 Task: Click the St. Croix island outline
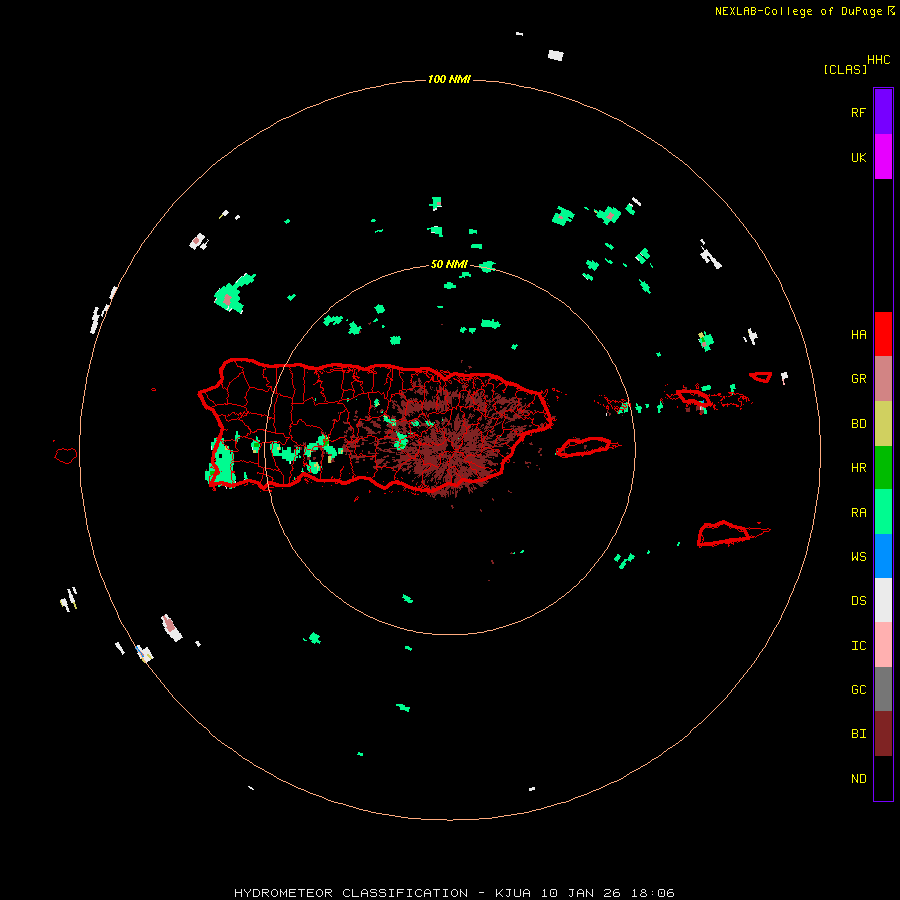coord(724,533)
